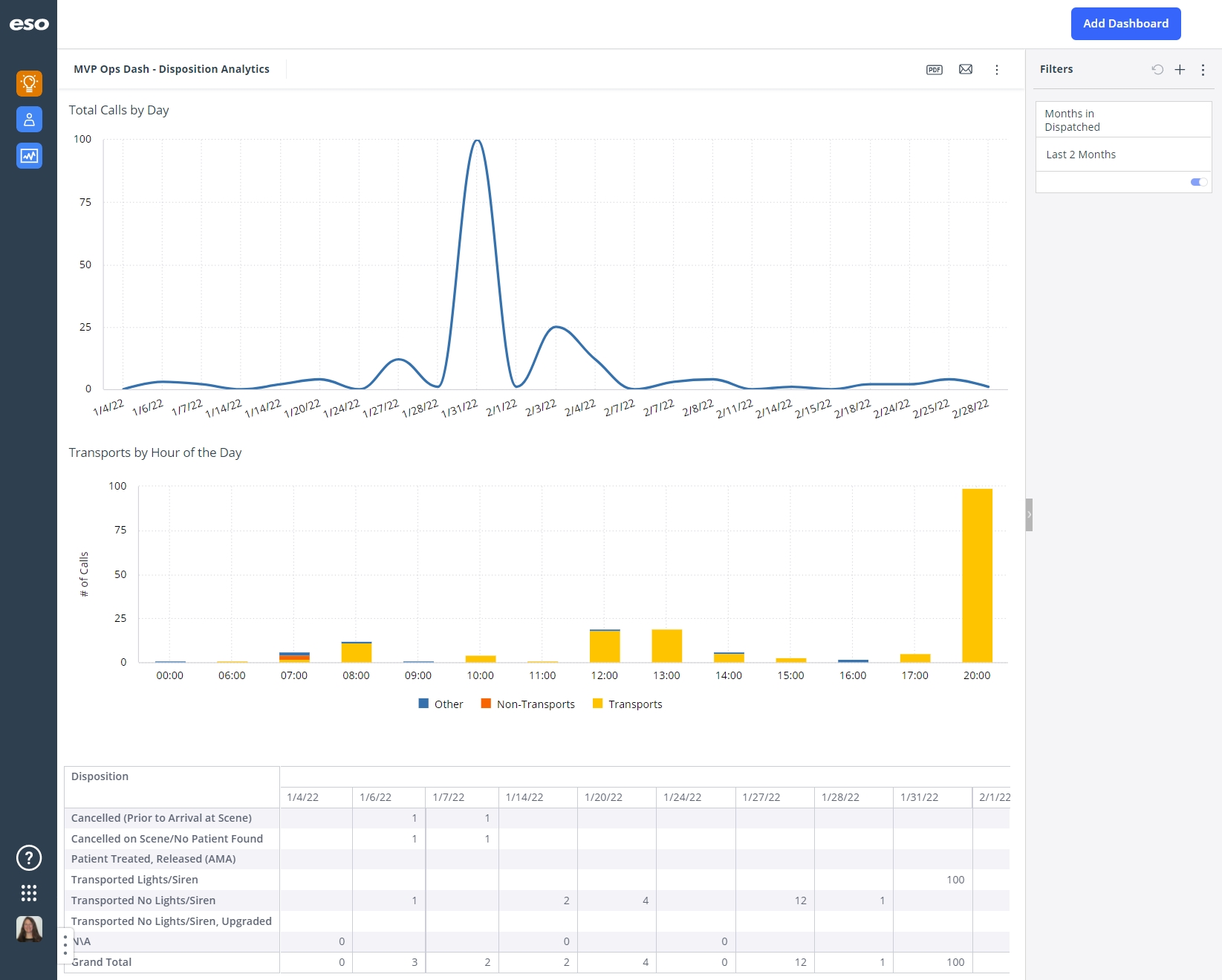Select the analytics chart icon in sidebar
Viewport: 1222px width, 980px height.
pos(28,155)
